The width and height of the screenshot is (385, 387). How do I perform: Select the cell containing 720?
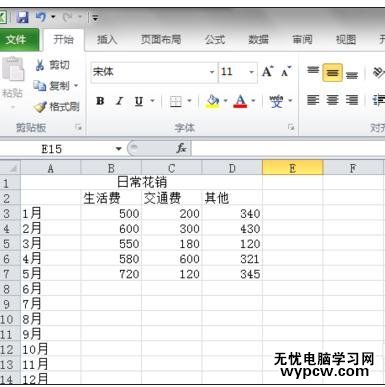[111, 274]
